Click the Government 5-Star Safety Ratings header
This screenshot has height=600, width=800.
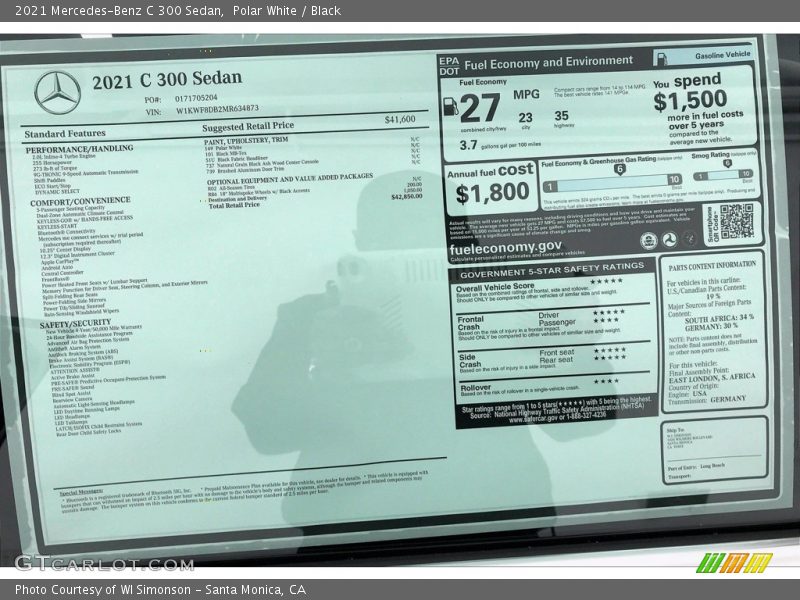pos(553,267)
